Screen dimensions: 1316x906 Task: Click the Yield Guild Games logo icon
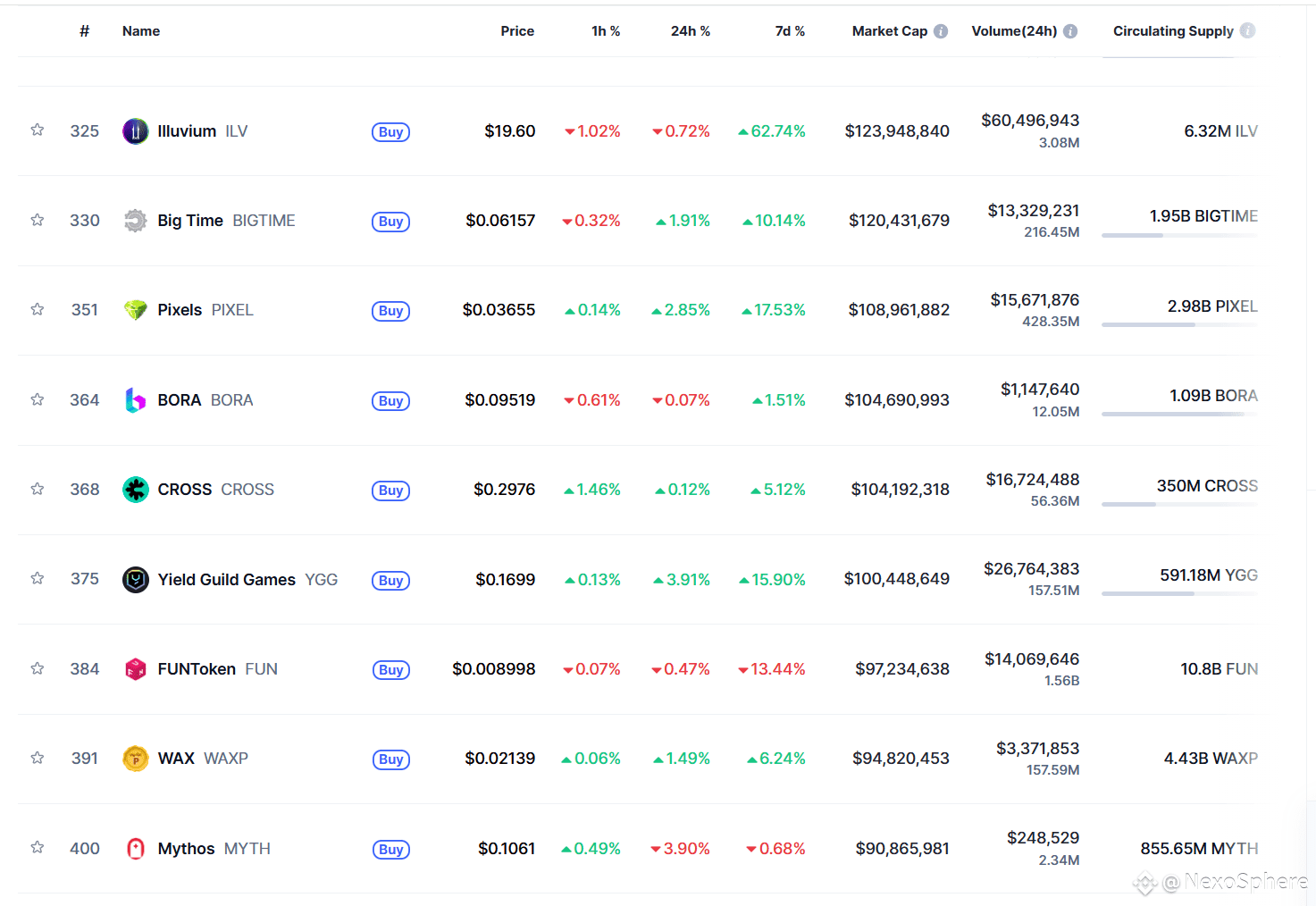click(x=135, y=580)
